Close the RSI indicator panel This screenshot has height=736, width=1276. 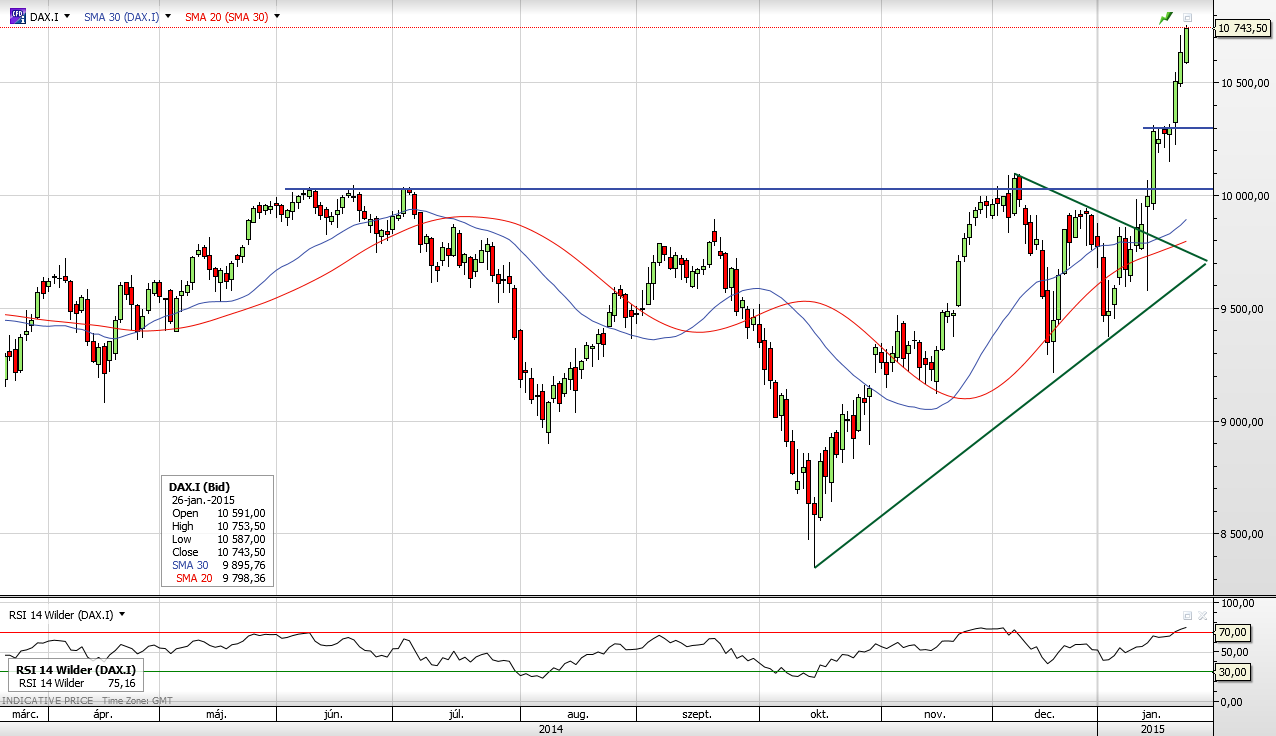point(1202,616)
